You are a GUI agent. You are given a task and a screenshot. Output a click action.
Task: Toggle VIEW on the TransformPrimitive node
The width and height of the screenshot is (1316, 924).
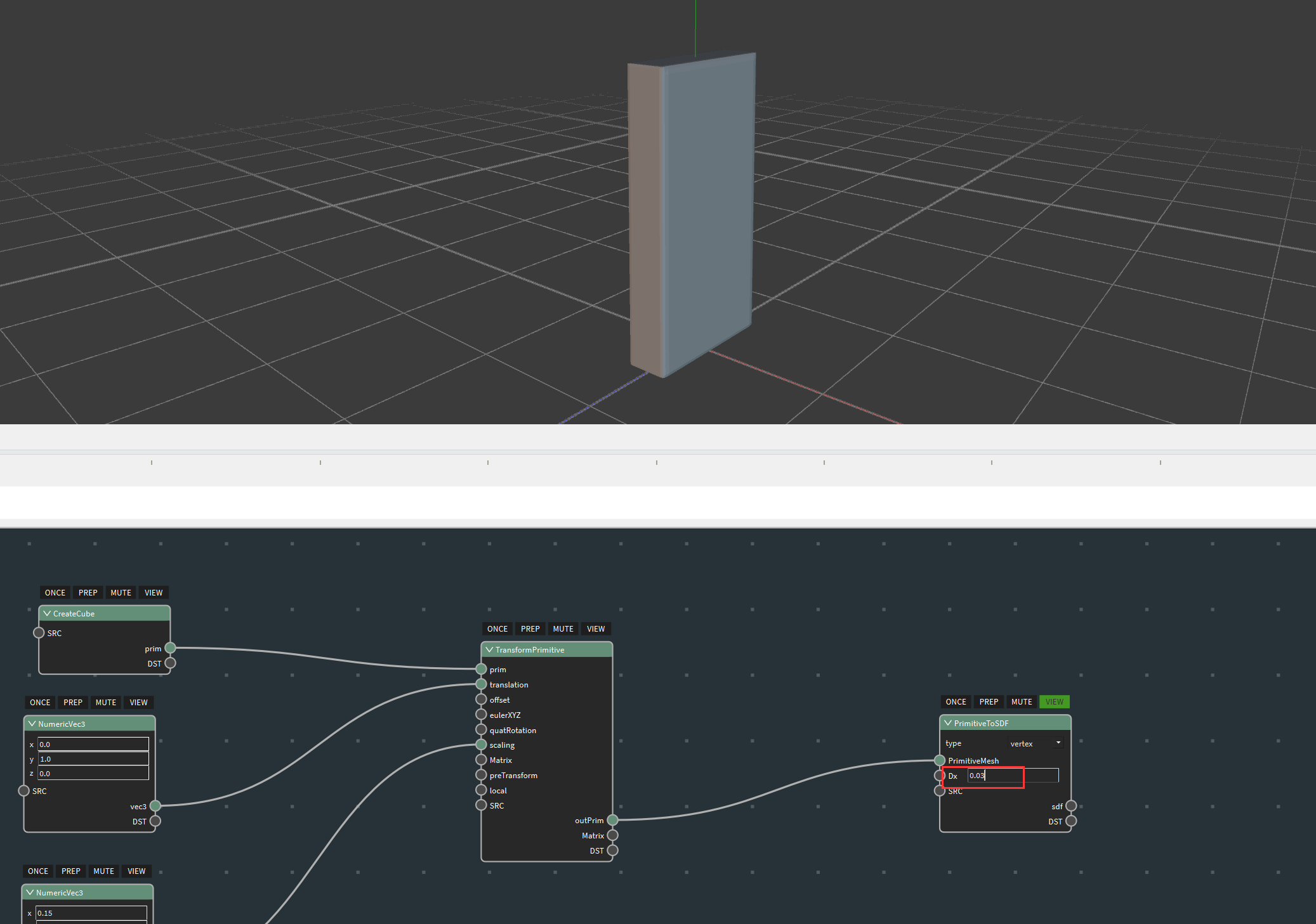tap(596, 628)
